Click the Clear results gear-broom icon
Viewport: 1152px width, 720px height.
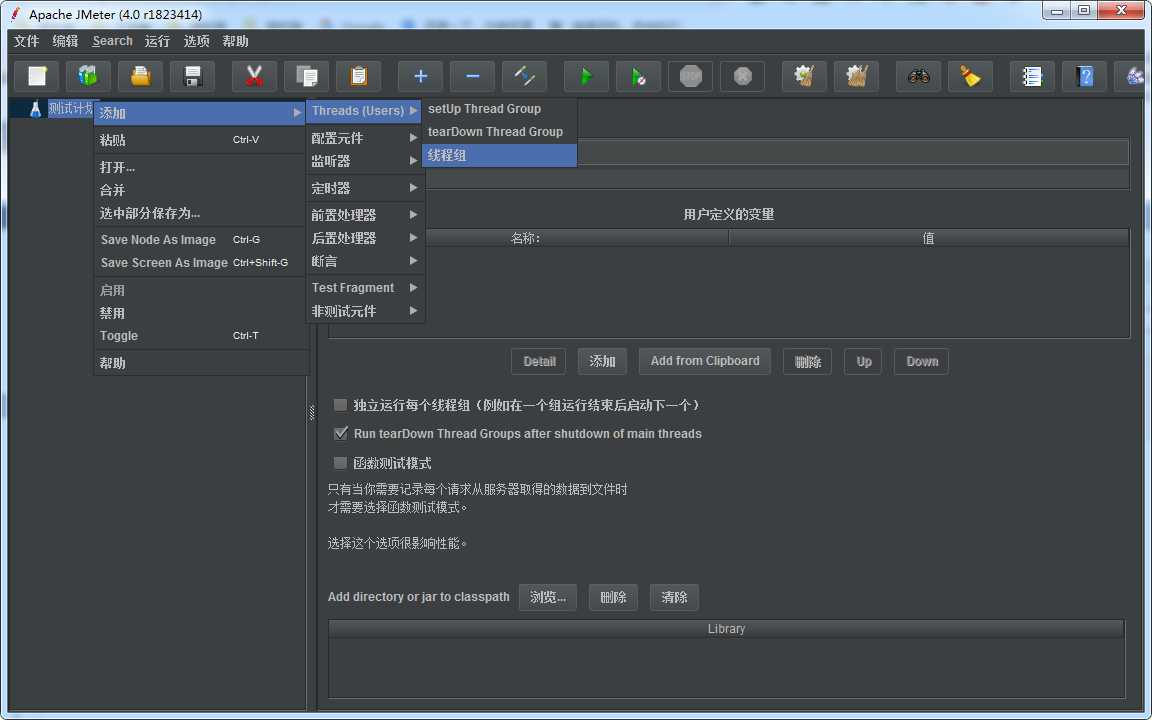(804, 76)
